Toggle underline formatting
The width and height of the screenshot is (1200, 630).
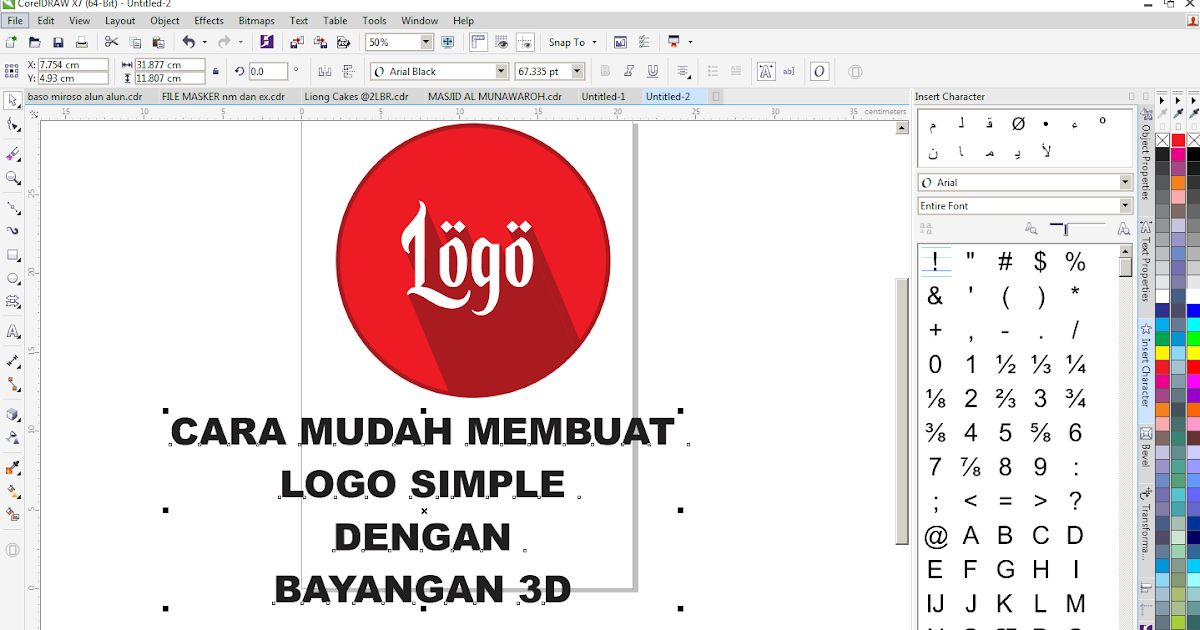pos(652,70)
